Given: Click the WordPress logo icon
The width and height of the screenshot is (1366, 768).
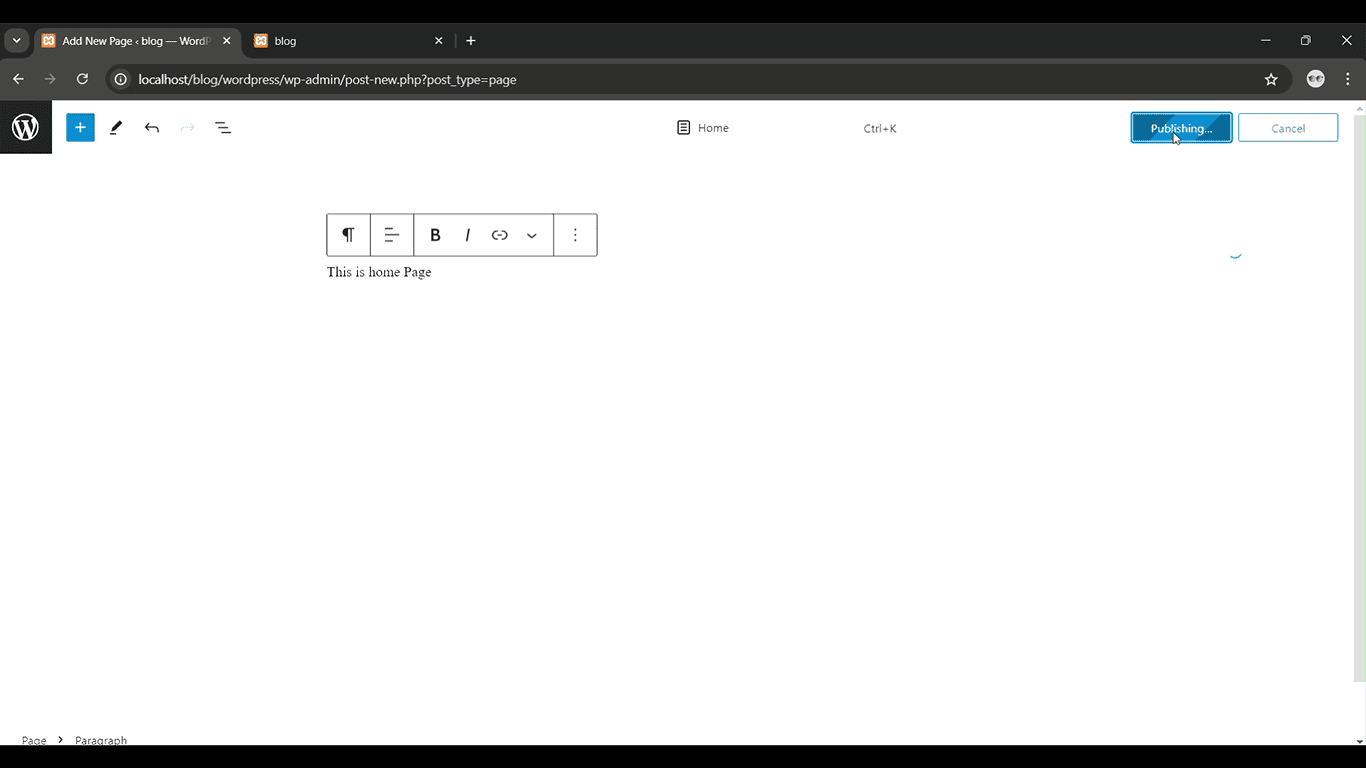Looking at the screenshot, I should (25, 127).
